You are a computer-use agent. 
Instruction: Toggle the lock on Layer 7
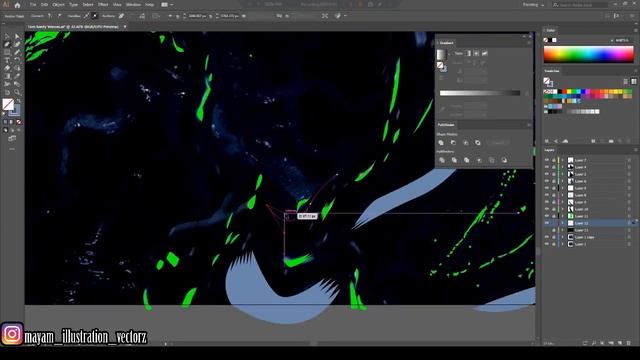[553, 160]
